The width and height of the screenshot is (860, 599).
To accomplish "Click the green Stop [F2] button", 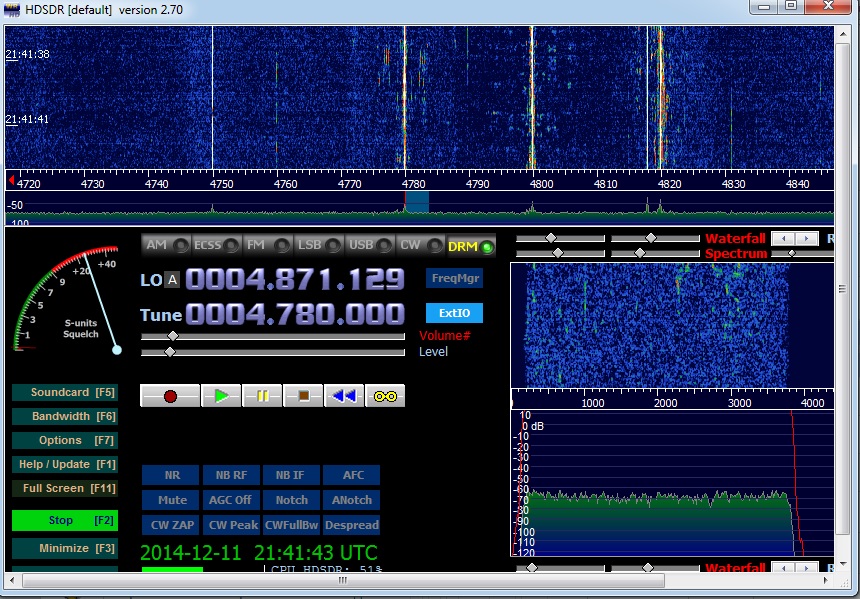I will 65,520.
